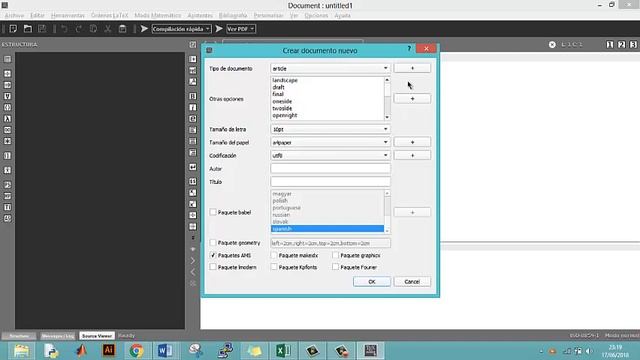Image resolution: width=640 pixels, height=360 pixels.
Task: Click the volume icon in system tray
Action: click(589, 351)
